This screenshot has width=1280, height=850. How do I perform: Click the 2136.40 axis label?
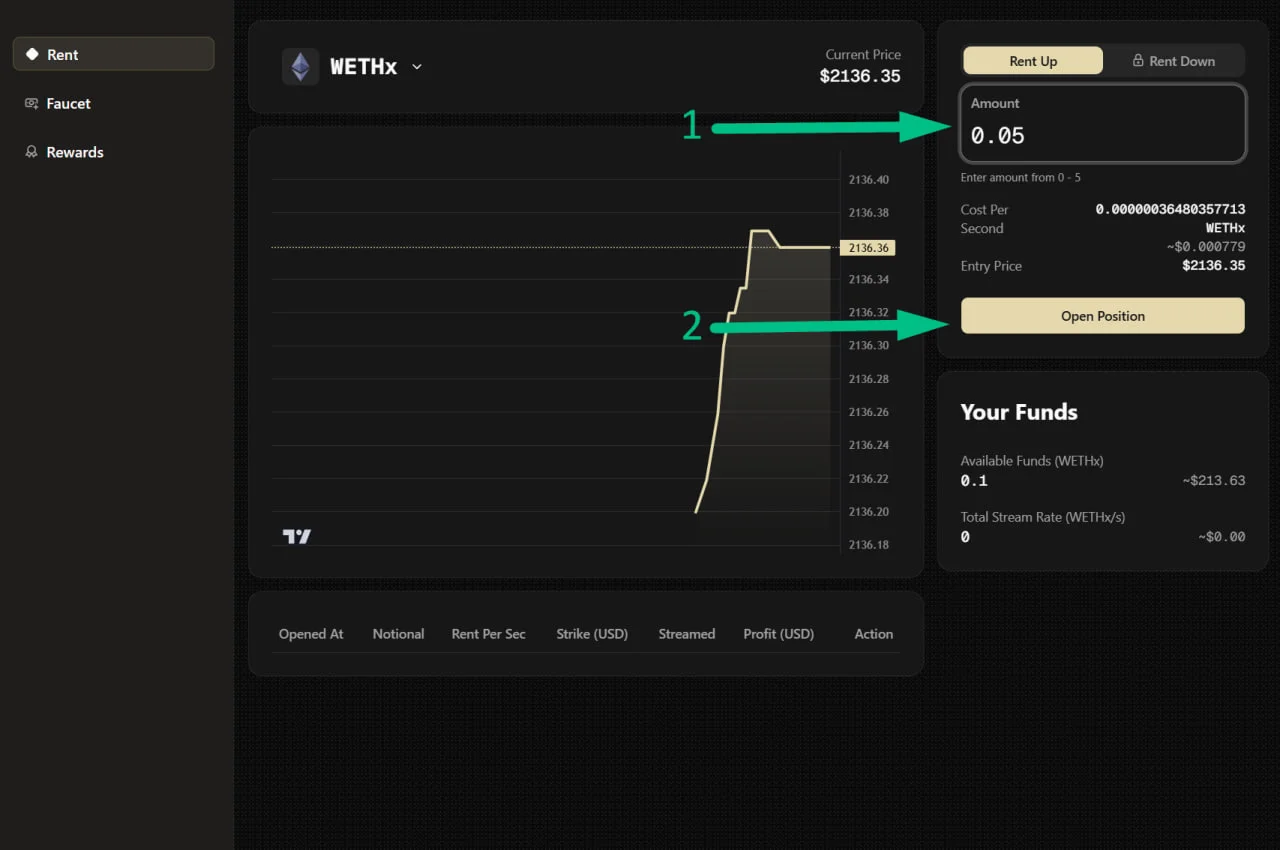tap(868, 180)
